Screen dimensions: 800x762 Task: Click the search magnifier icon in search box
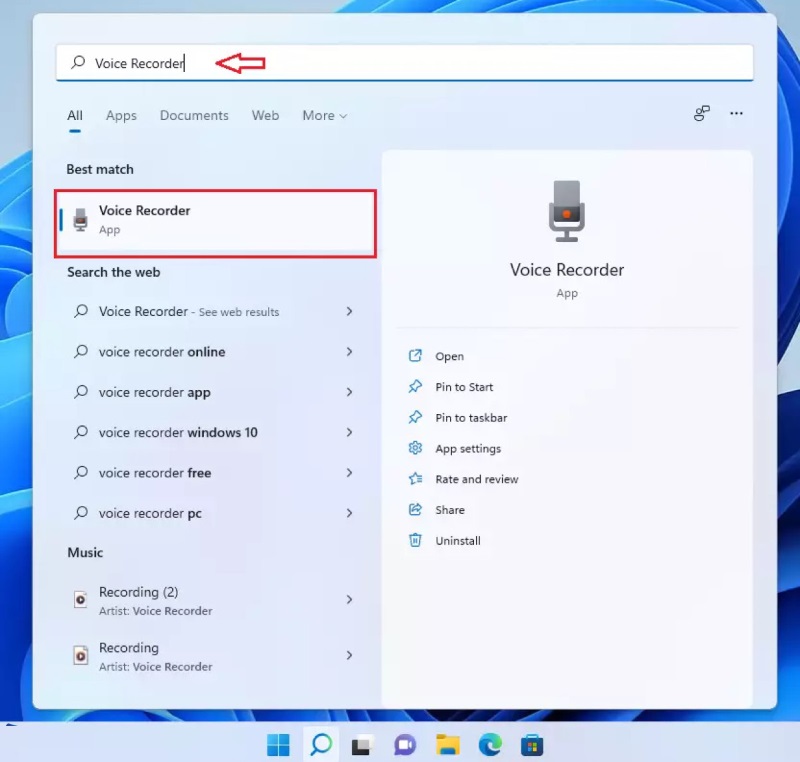tap(78, 62)
